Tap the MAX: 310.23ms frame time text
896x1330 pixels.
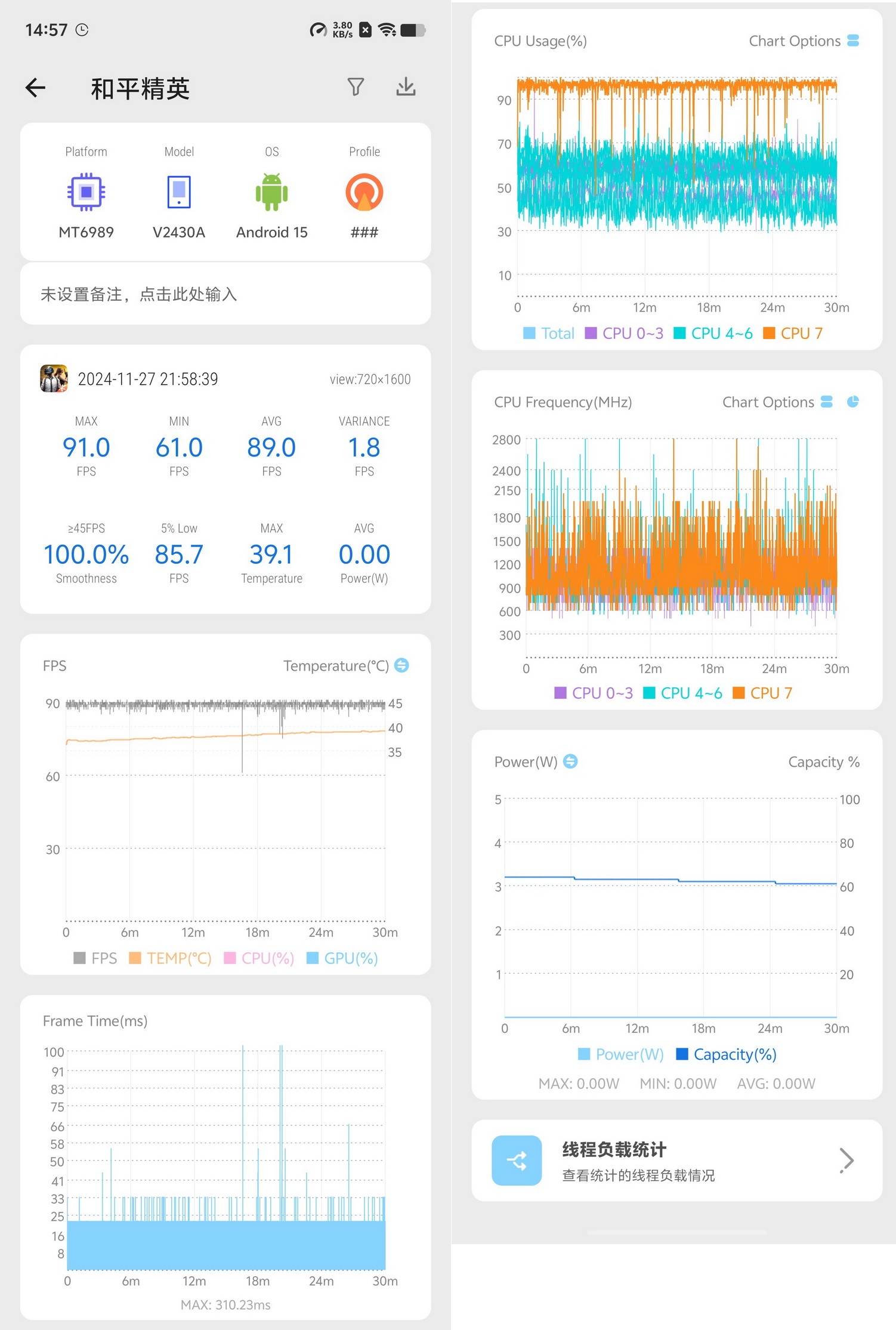[225, 1305]
